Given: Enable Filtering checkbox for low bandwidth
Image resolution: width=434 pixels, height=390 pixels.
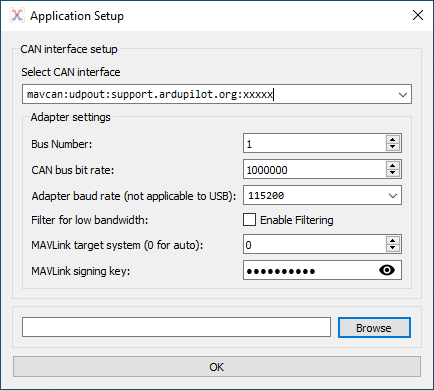Looking at the screenshot, I should [249, 220].
